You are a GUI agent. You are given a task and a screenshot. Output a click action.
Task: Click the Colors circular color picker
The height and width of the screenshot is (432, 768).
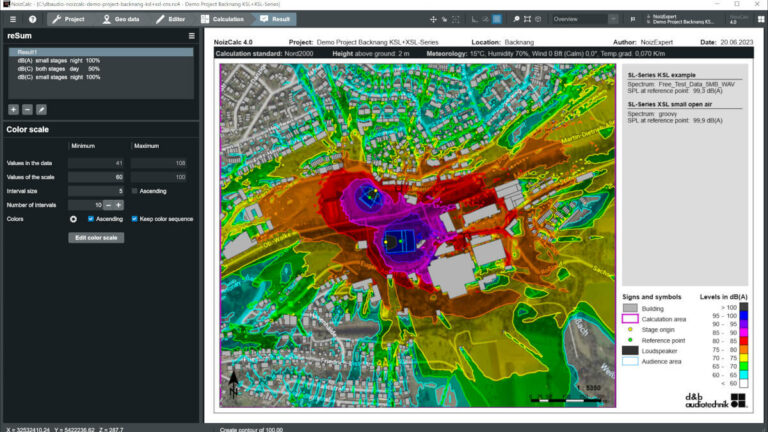tap(73, 219)
